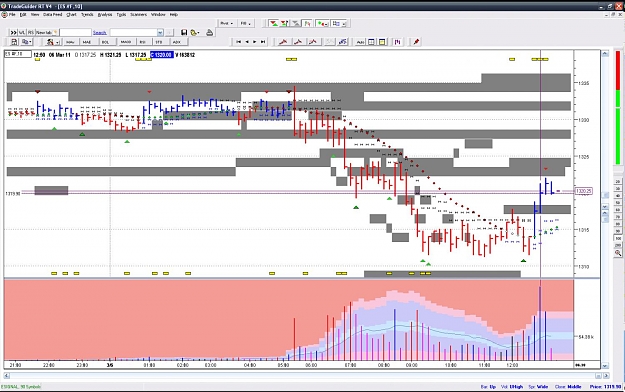Click the RS toolbar button

(x=31, y=32)
